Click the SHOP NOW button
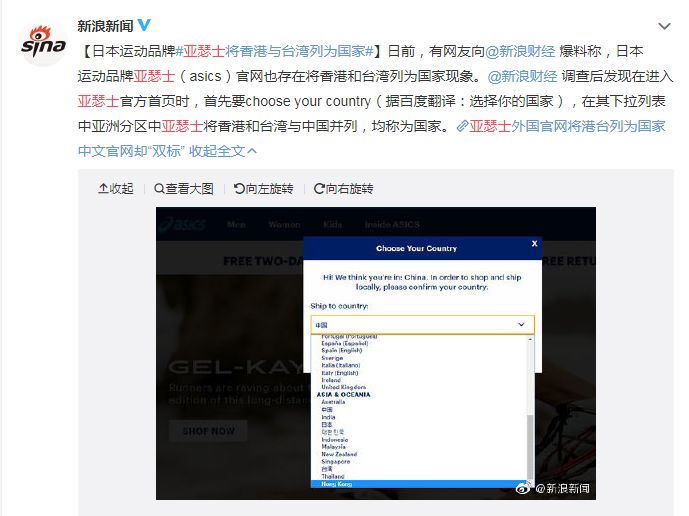The height and width of the screenshot is (516, 689). [208, 431]
